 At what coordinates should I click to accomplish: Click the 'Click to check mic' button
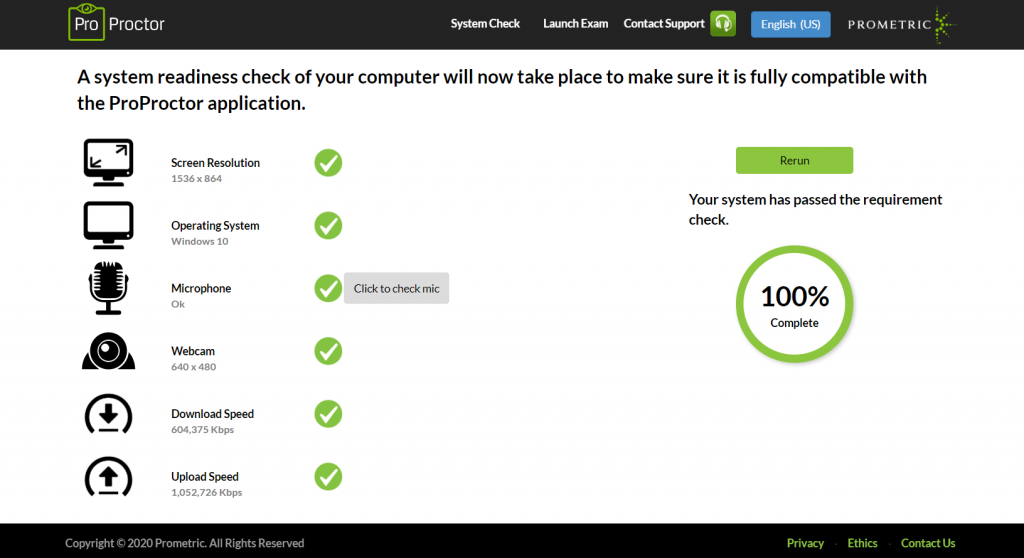coord(396,288)
